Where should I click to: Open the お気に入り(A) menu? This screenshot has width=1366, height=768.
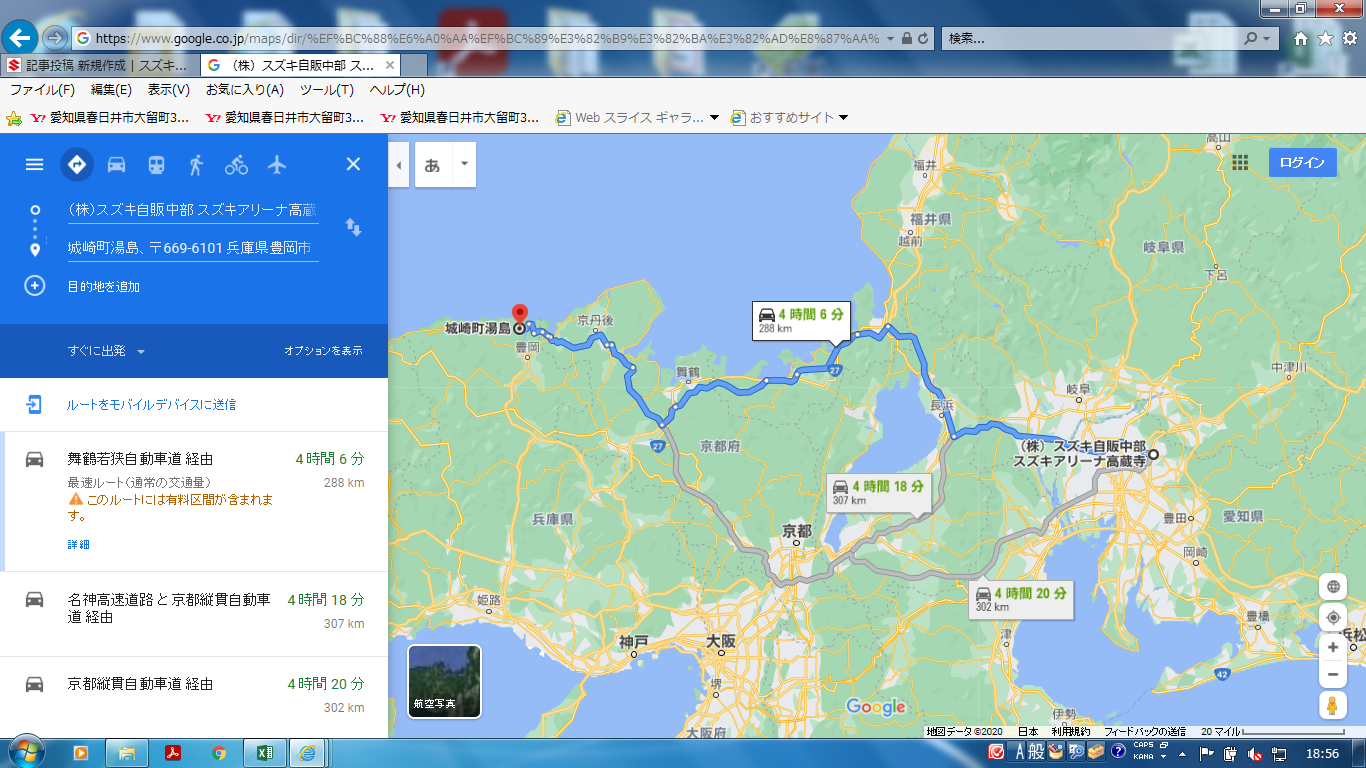[244, 90]
